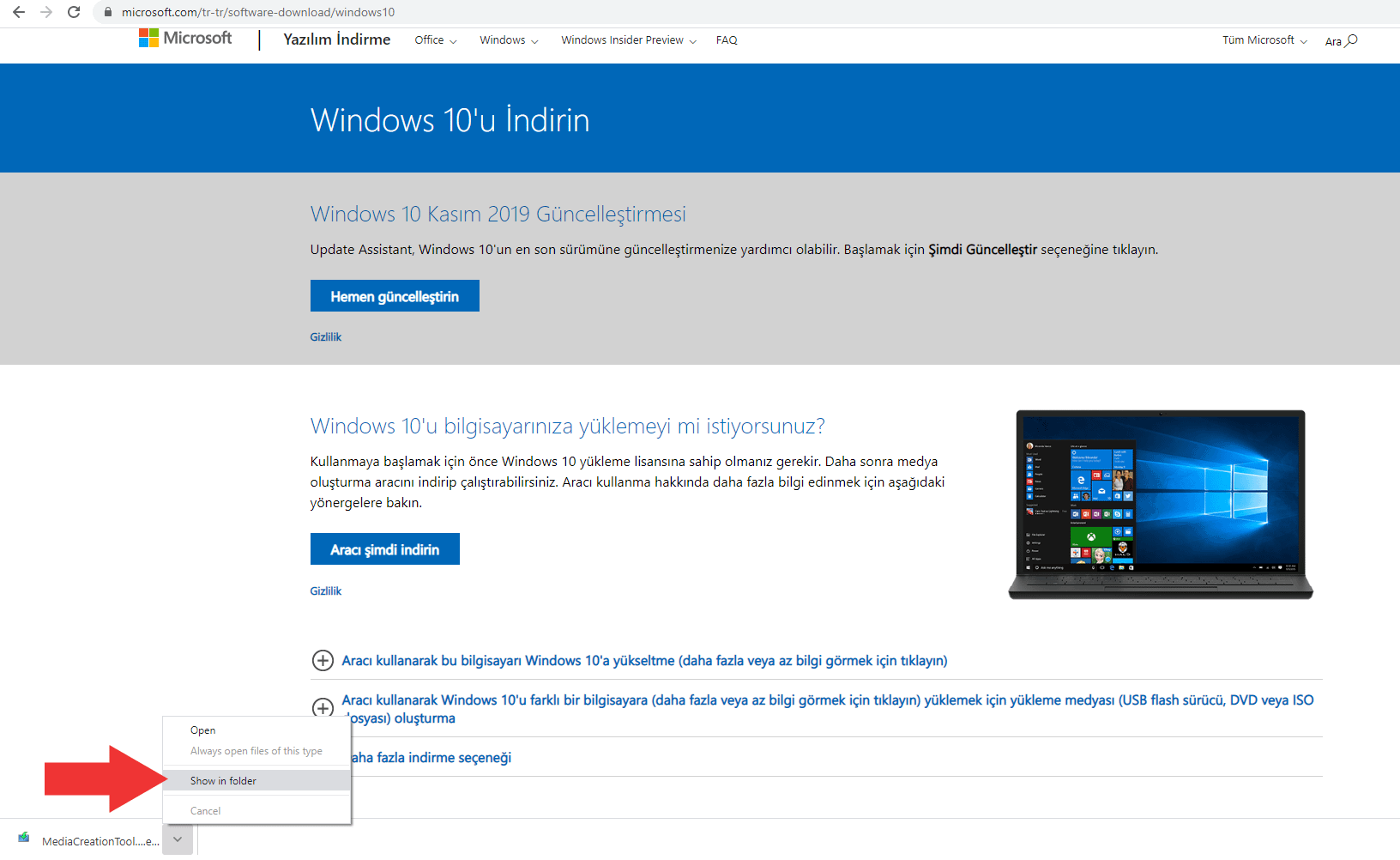
Task: Open the Office dropdown menu
Action: click(435, 40)
